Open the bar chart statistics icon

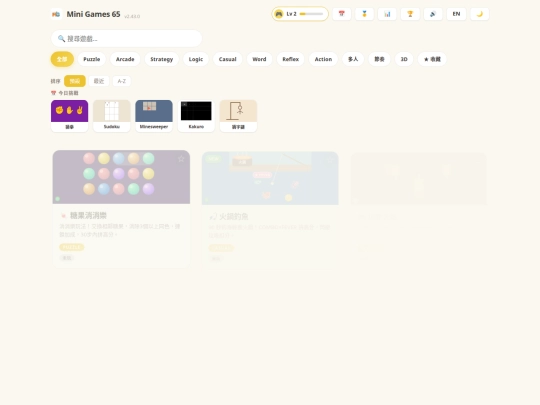[387, 14]
